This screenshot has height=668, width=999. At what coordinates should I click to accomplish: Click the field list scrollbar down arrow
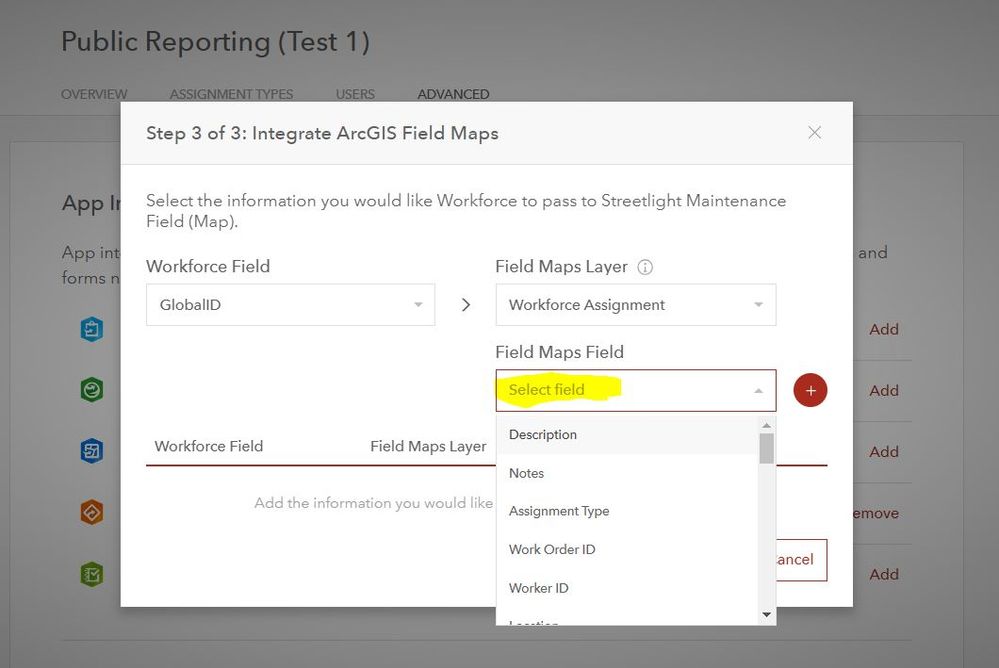(767, 615)
